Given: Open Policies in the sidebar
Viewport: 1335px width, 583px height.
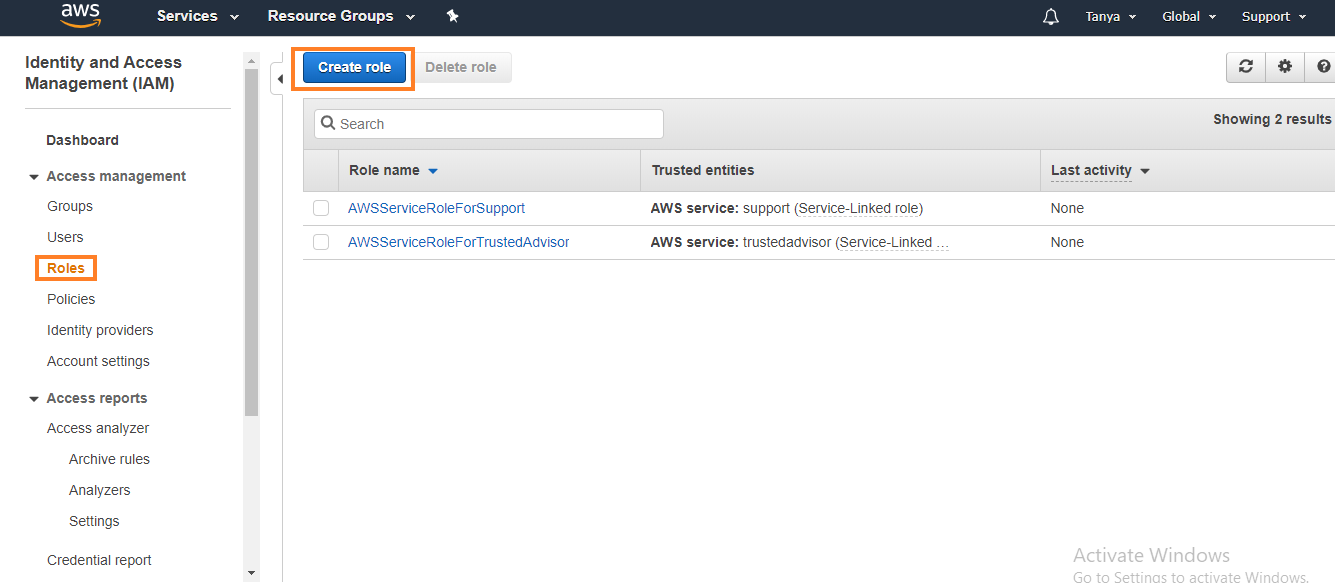Looking at the screenshot, I should [x=71, y=299].
